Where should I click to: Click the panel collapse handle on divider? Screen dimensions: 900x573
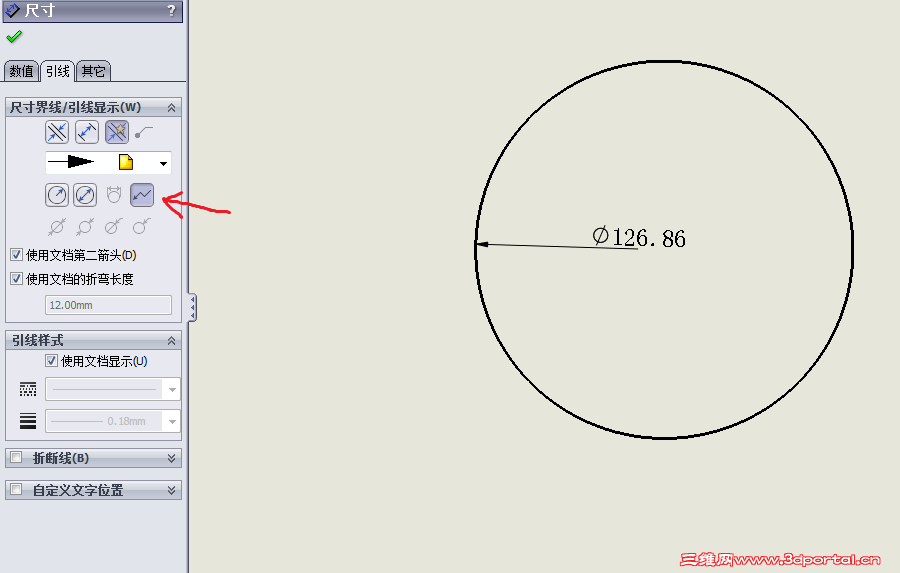[x=193, y=308]
